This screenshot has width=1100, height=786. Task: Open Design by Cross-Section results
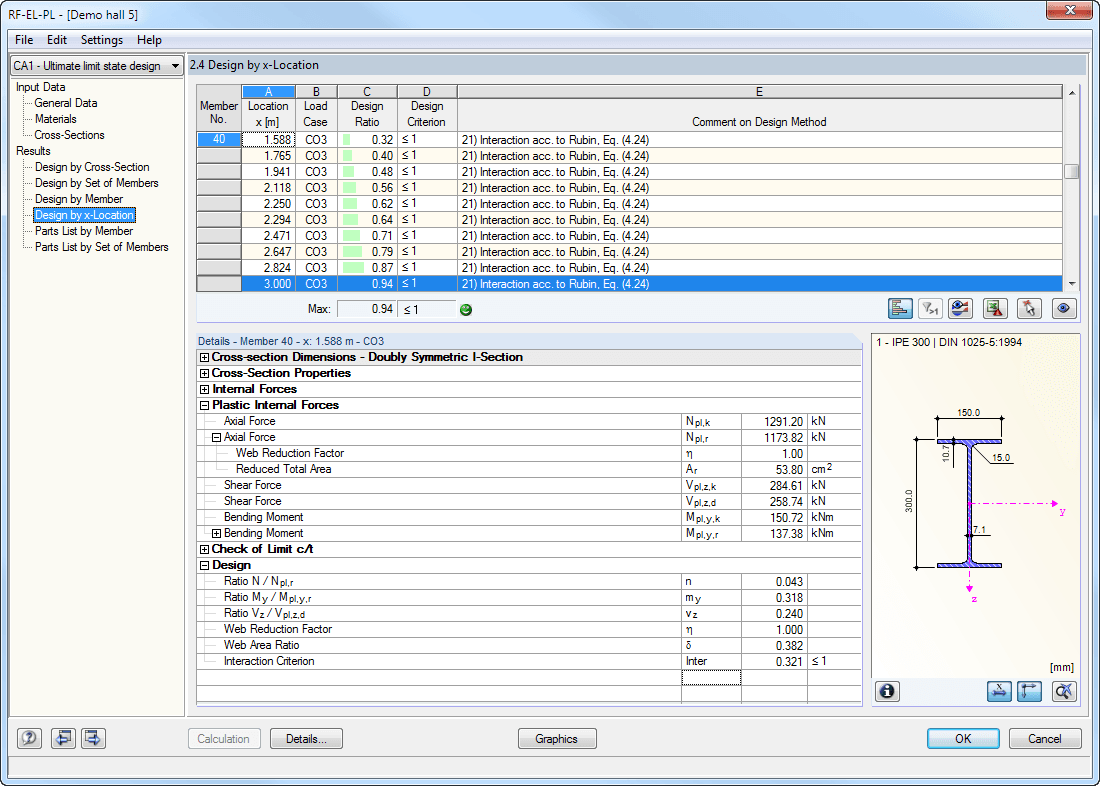(92, 167)
